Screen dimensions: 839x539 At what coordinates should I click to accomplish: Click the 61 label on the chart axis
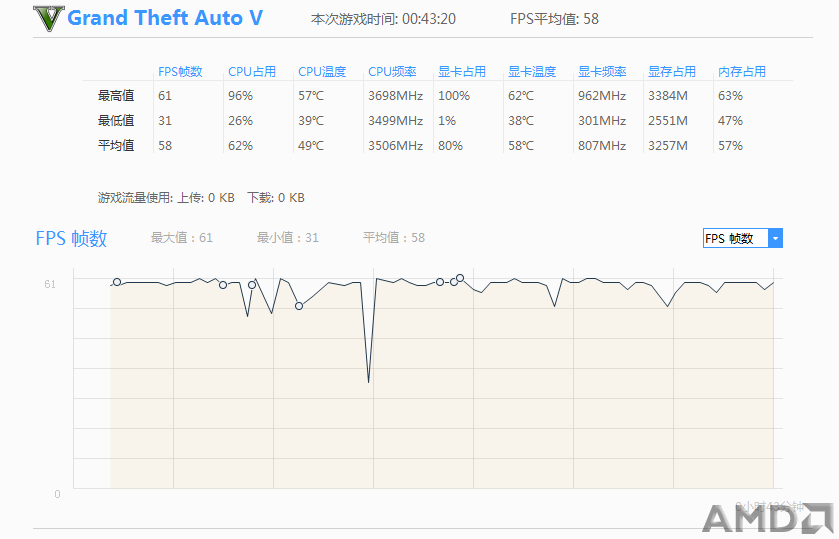pyautogui.click(x=50, y=284)
